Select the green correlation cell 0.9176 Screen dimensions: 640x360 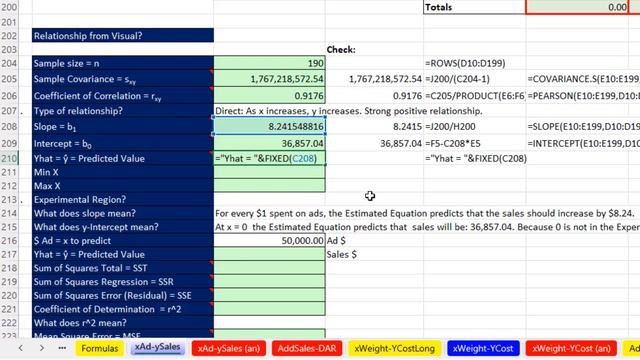(269, 96)
